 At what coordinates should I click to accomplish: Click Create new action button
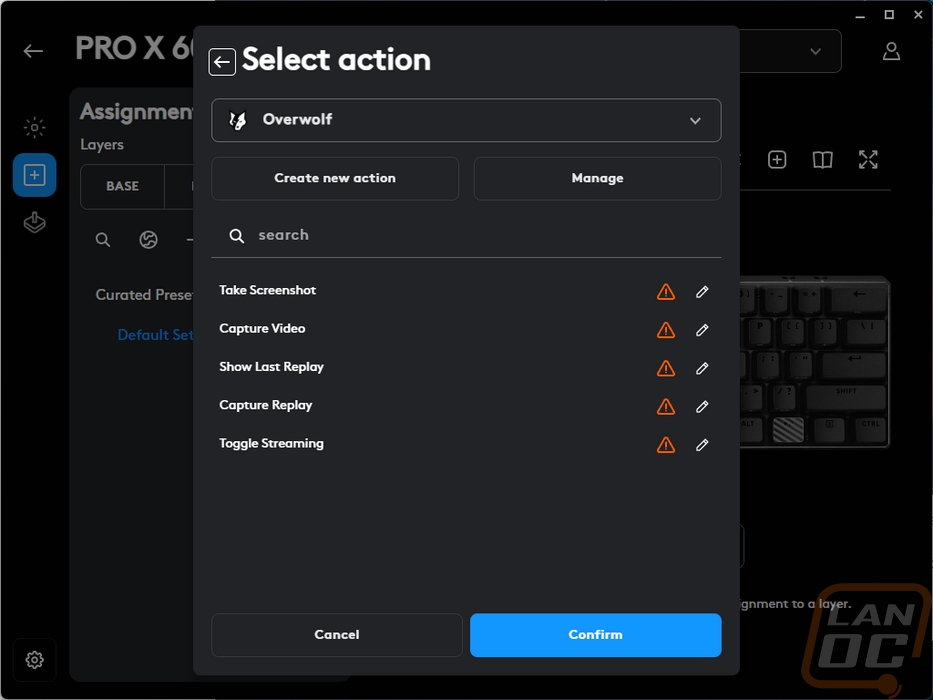coord(335,178)
